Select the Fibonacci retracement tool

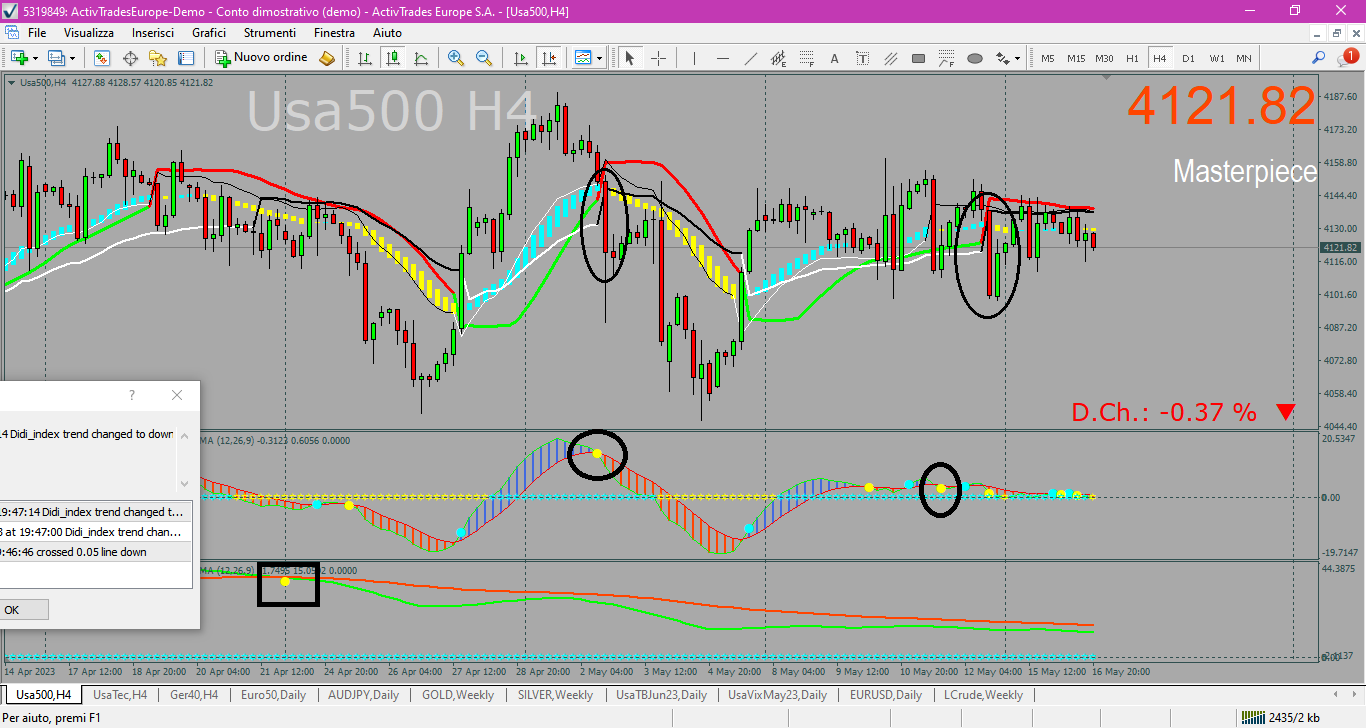click(x=807, y=58)
